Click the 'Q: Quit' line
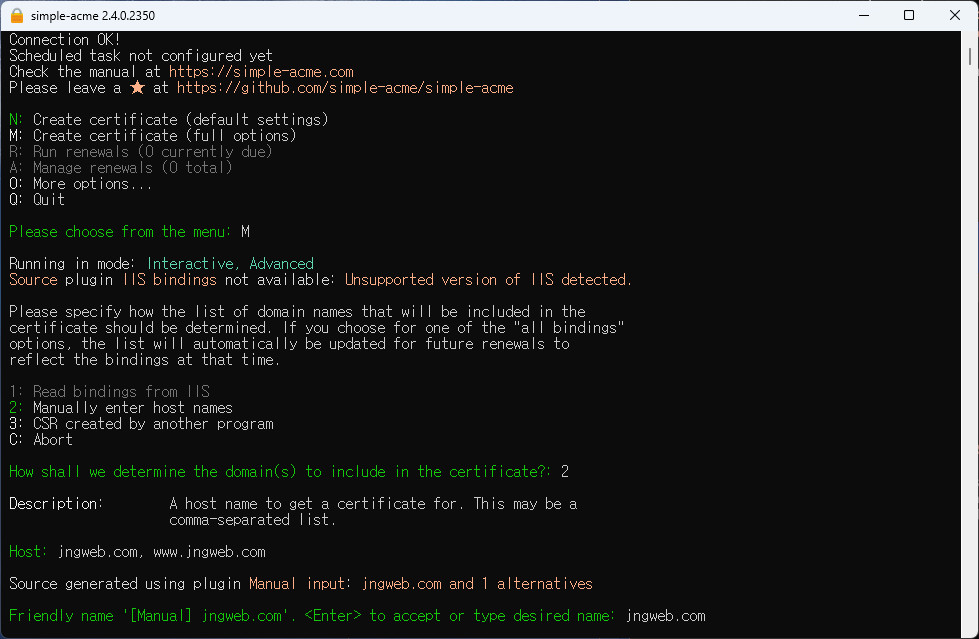Screen dimensions: 979x639 click(37, 200)
